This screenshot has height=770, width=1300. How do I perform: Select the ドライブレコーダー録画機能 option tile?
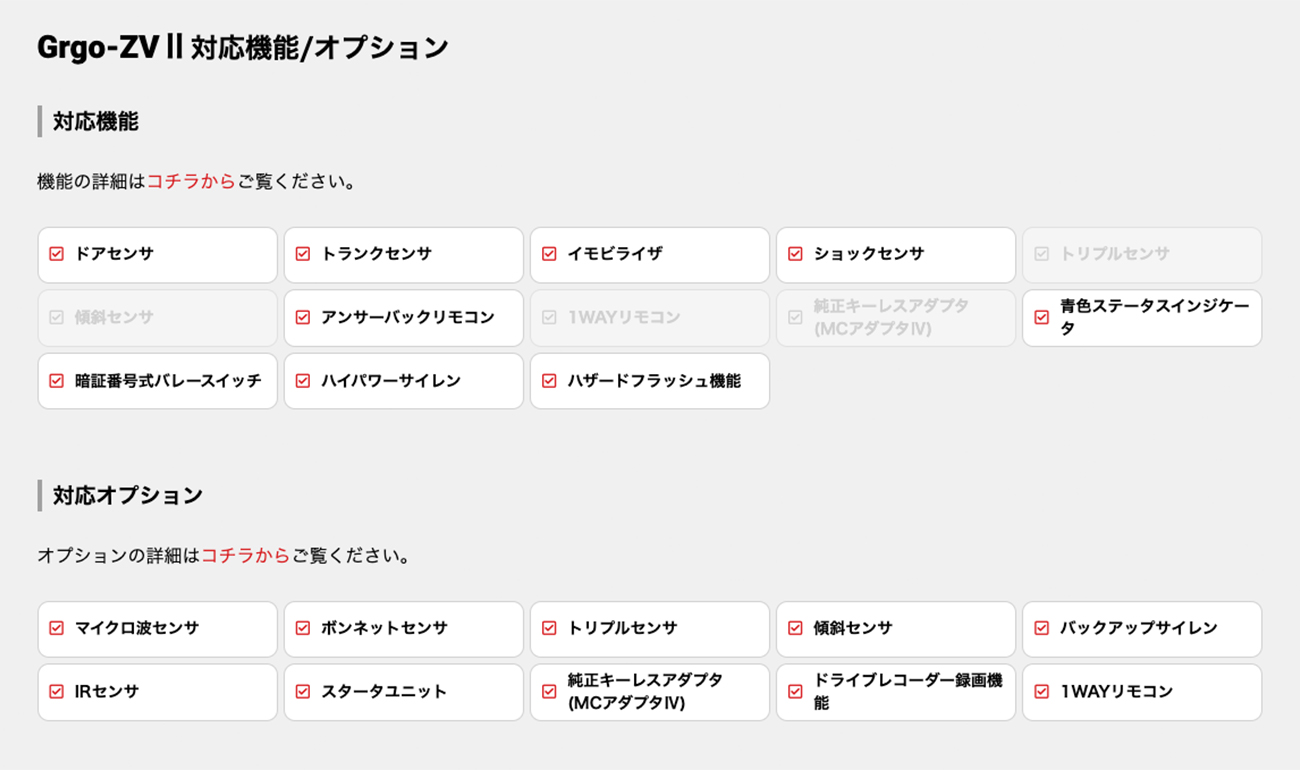[x=896, y=692]
